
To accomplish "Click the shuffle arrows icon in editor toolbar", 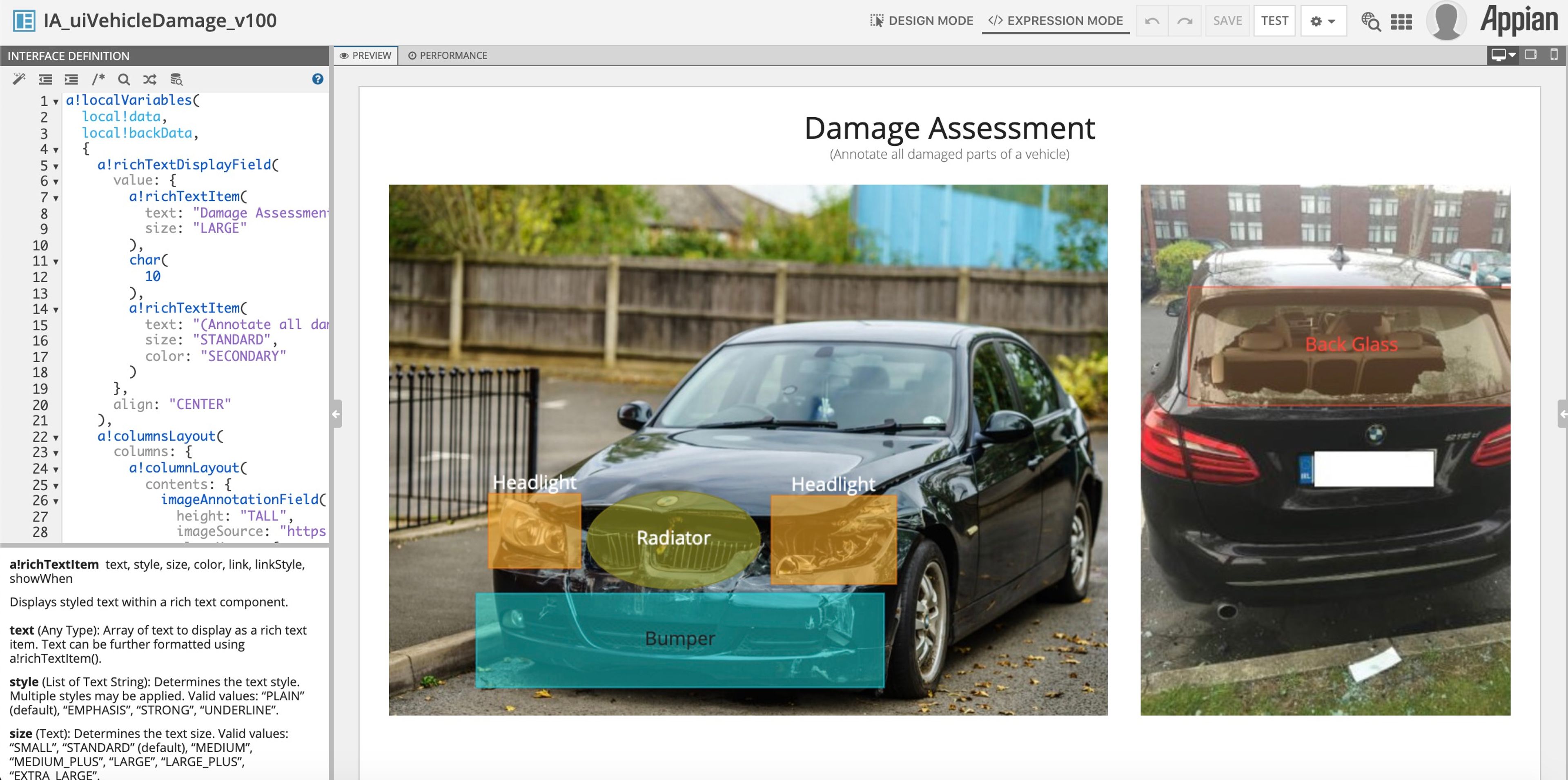I will point(150,79).
